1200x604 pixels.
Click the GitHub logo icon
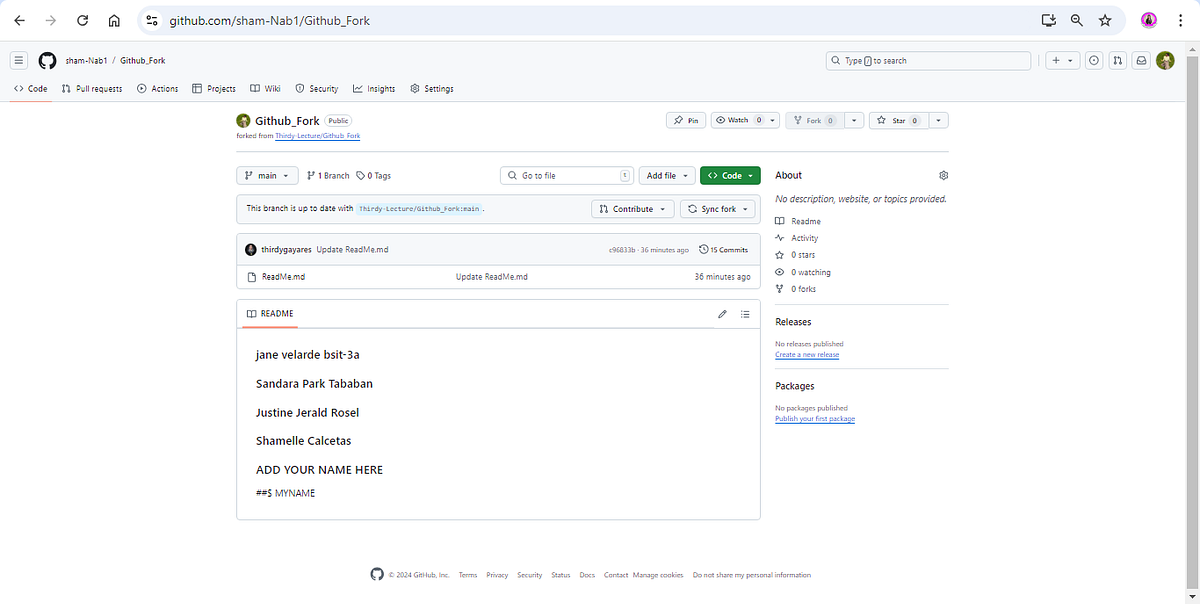coord(47,60)
